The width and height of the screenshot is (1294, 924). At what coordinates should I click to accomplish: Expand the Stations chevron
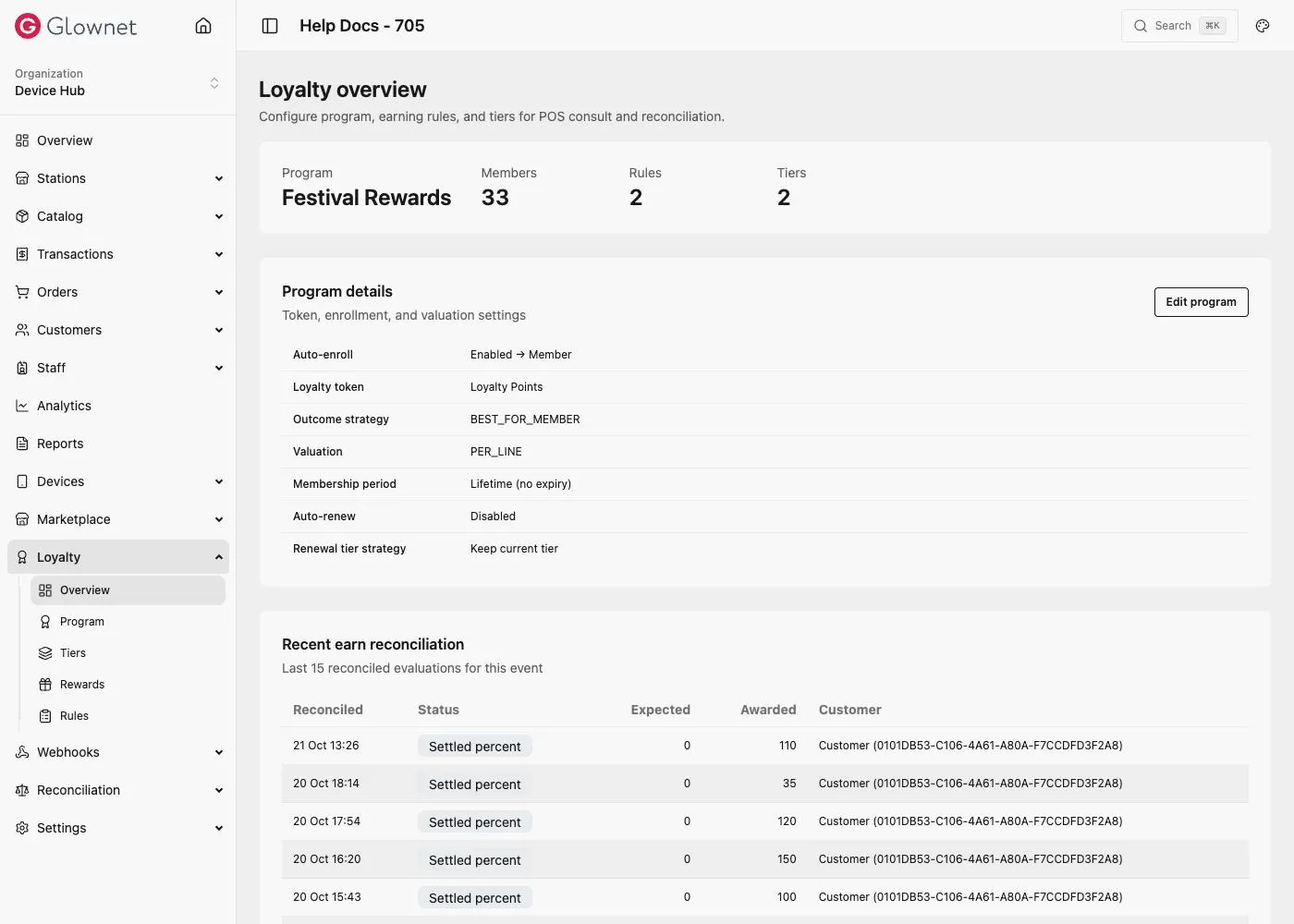tap(219, 178)
